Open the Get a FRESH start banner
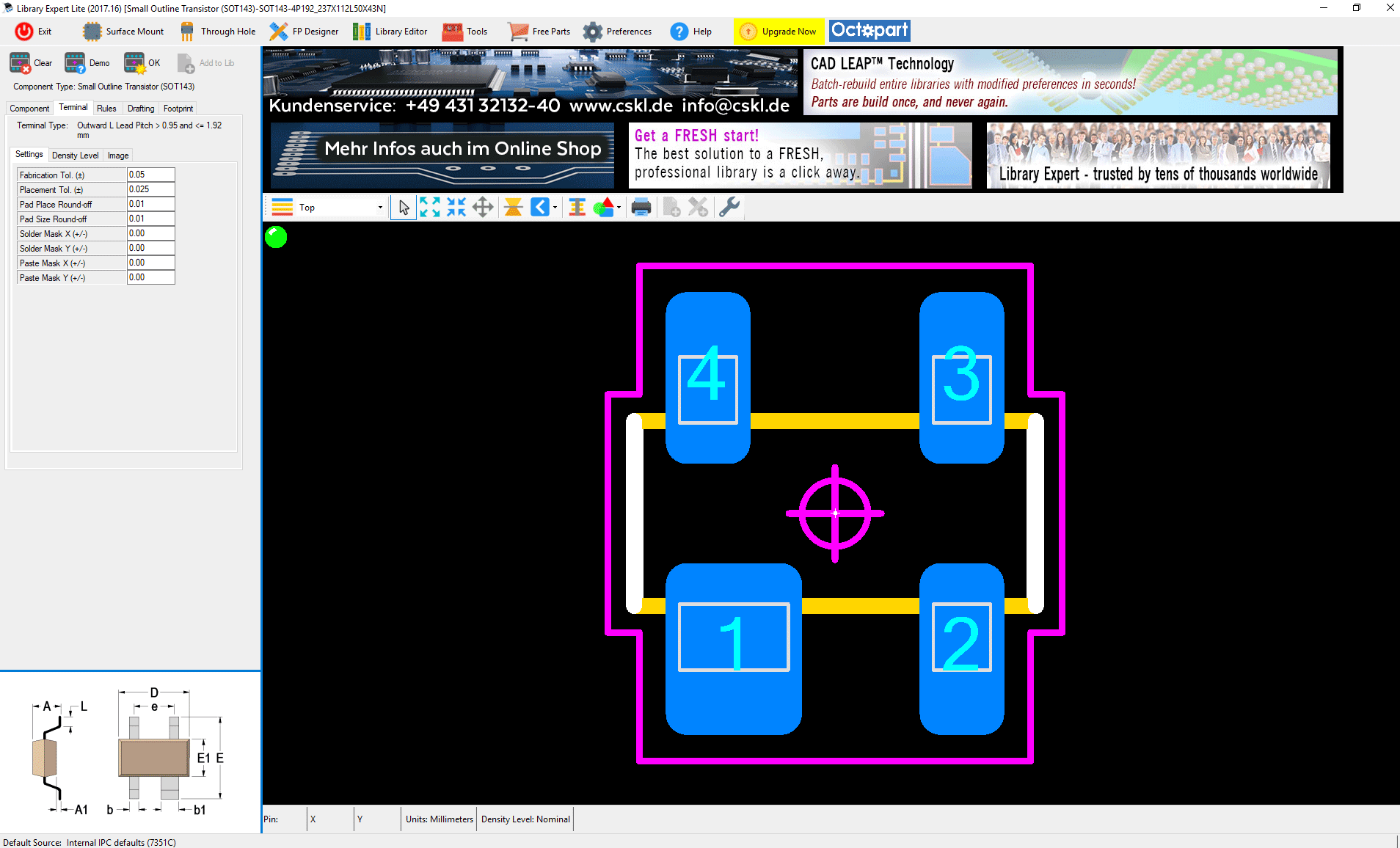Viewport: 1400px width, 848px height. coord(801,156)
